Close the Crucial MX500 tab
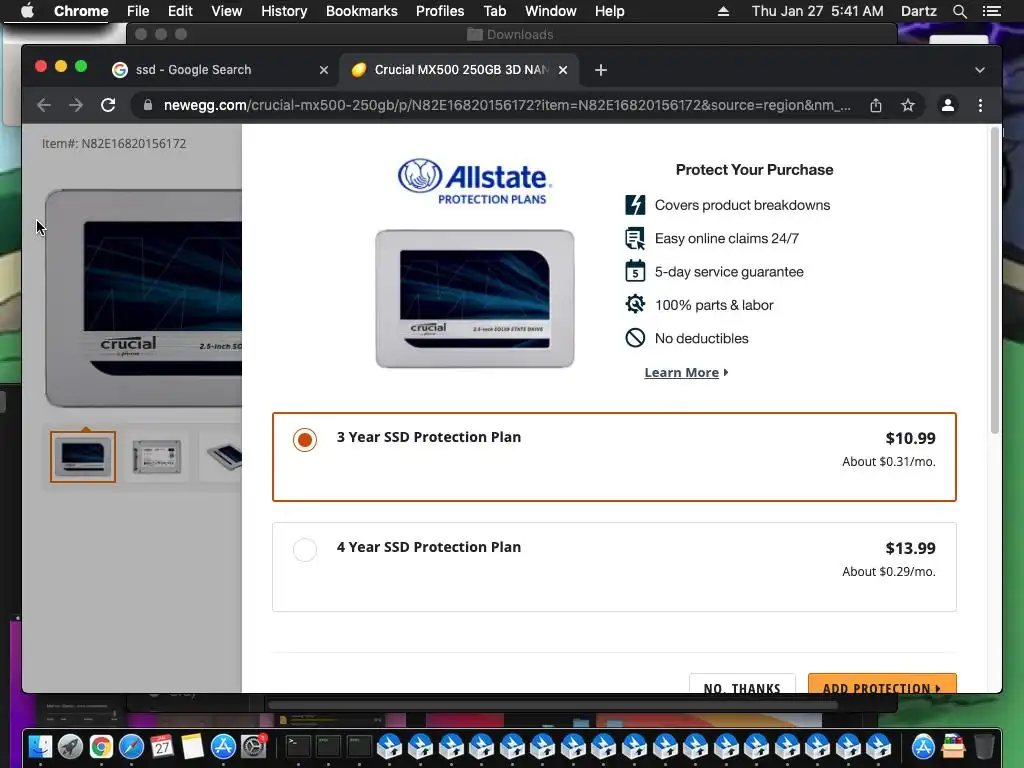Viewport: 1024px width, 768px height. pyautogui.click(x=563, y=70)
